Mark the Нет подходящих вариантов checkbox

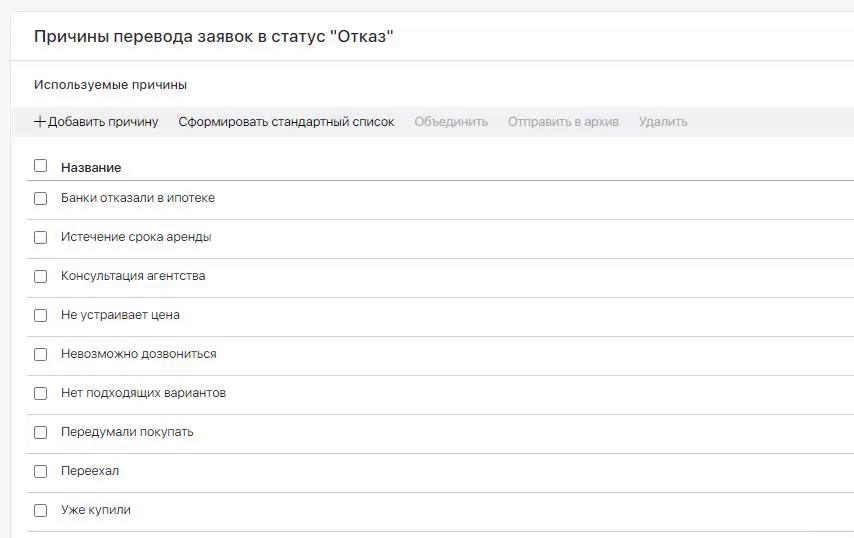[41, 393]
